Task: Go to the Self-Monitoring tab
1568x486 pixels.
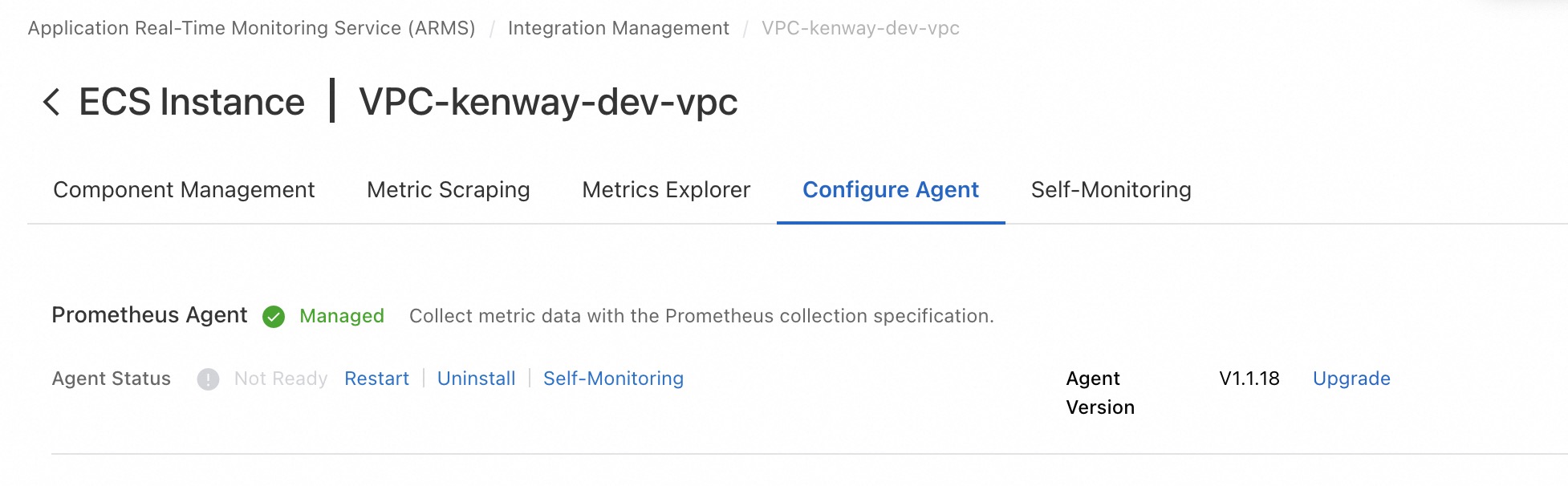Action: 1111,190
